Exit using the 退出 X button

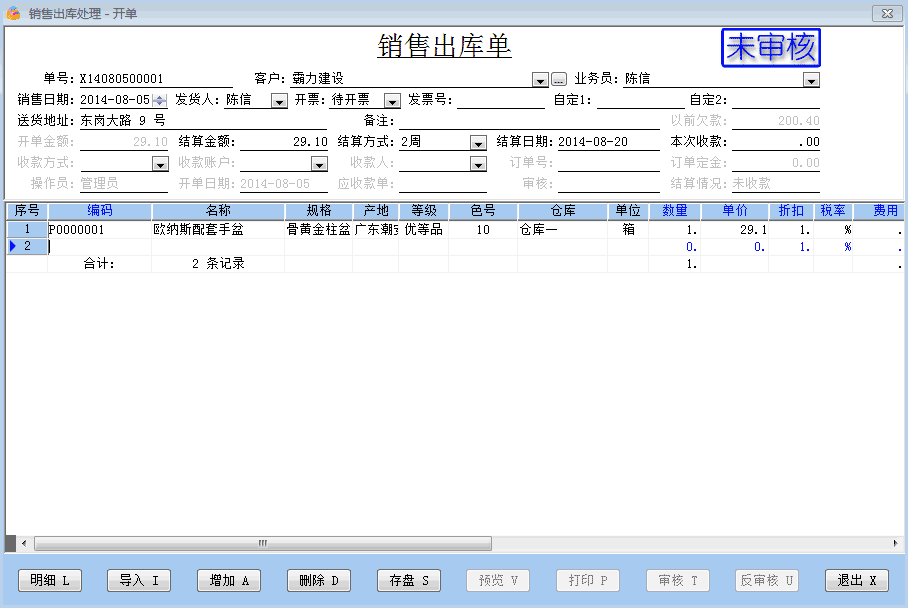[x=856, y=580]
